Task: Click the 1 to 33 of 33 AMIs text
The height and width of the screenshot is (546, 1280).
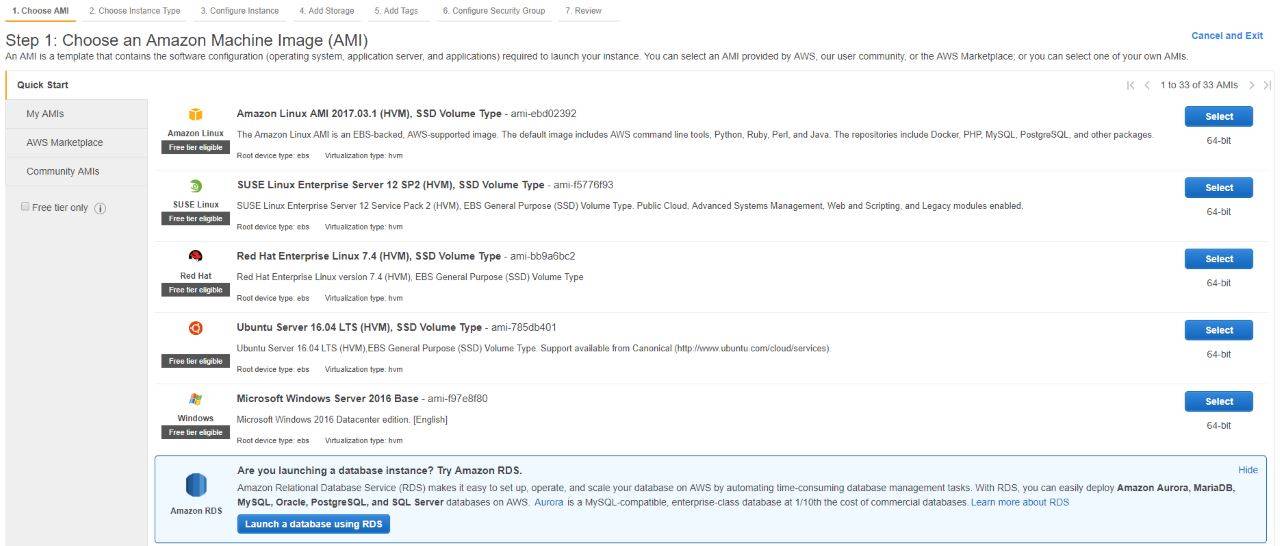Action: pyautogui.click(x=1199, y=85)
